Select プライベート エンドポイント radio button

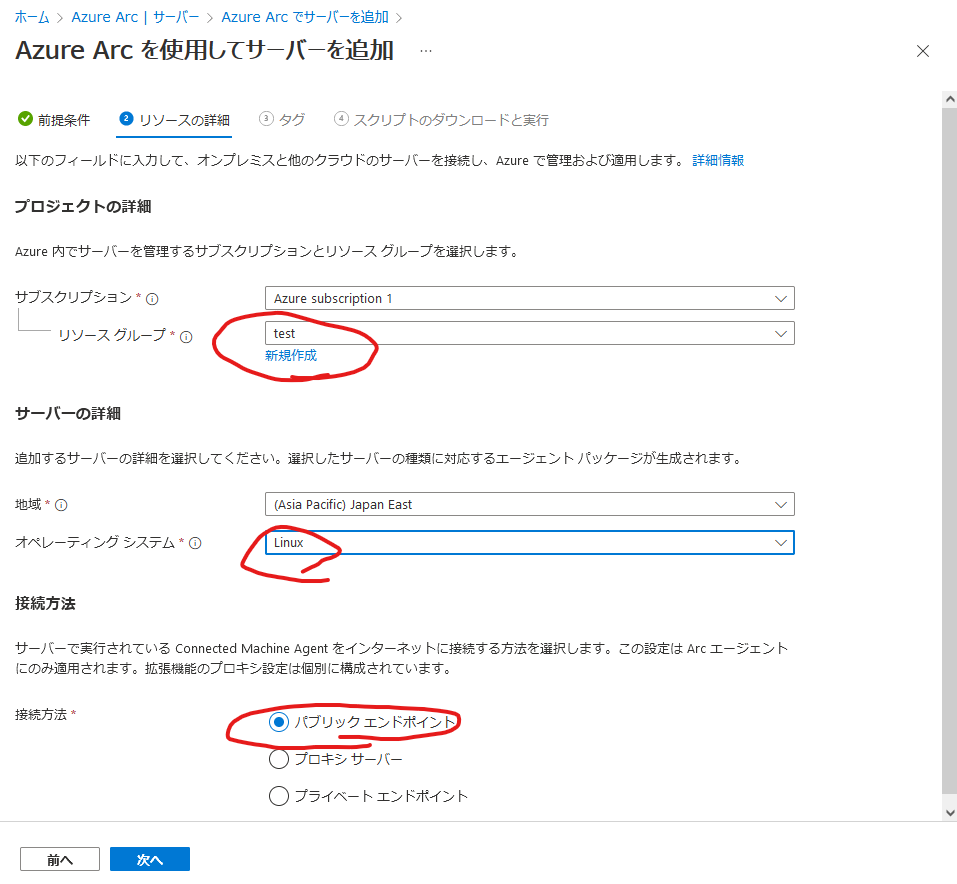(x=279, y=795)
